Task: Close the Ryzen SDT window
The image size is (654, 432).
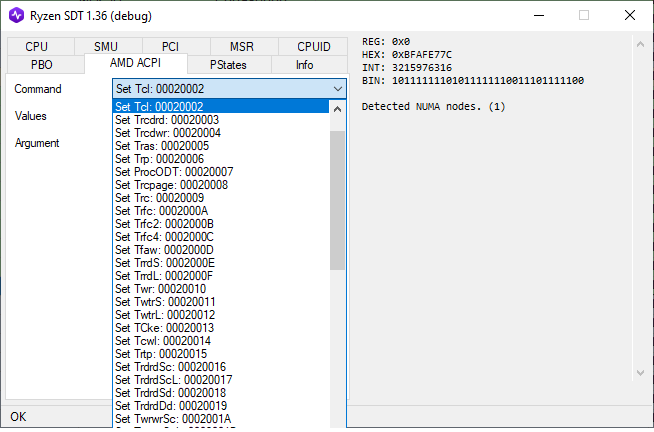Action: 629,15
